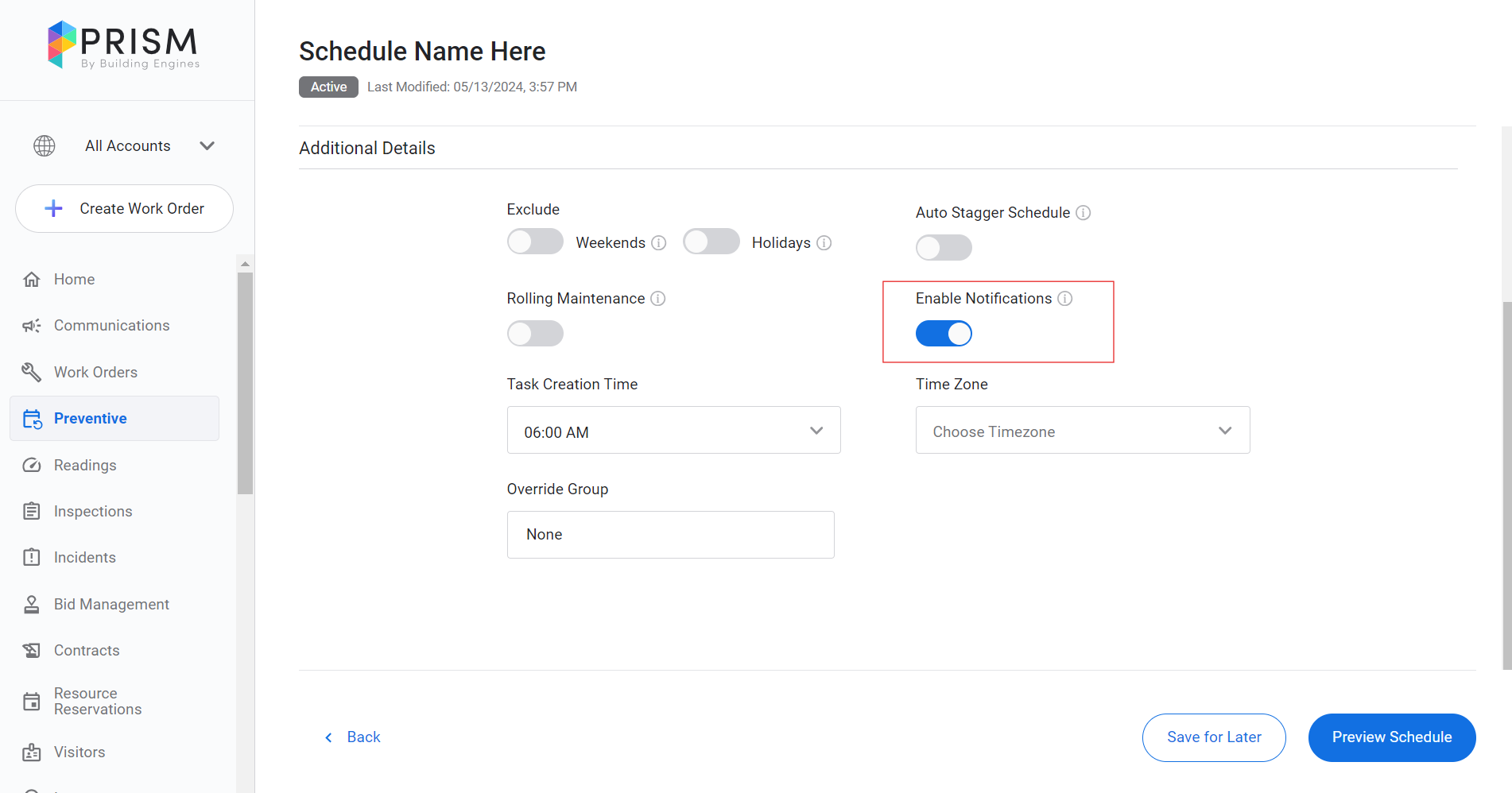Open Contracts menu item
The image size is (1512, 793).
114,650
